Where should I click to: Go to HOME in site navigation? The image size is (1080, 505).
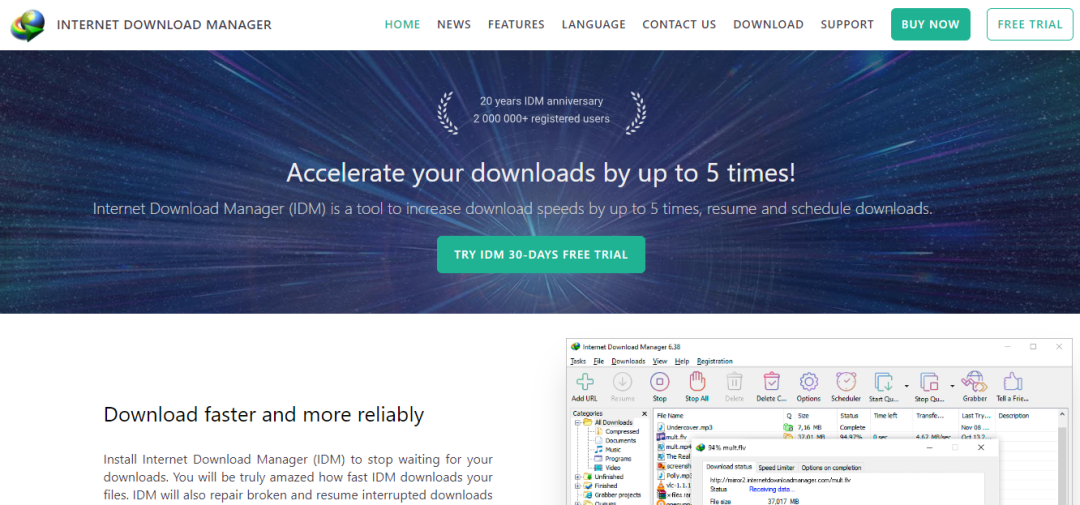pos(402,25)
